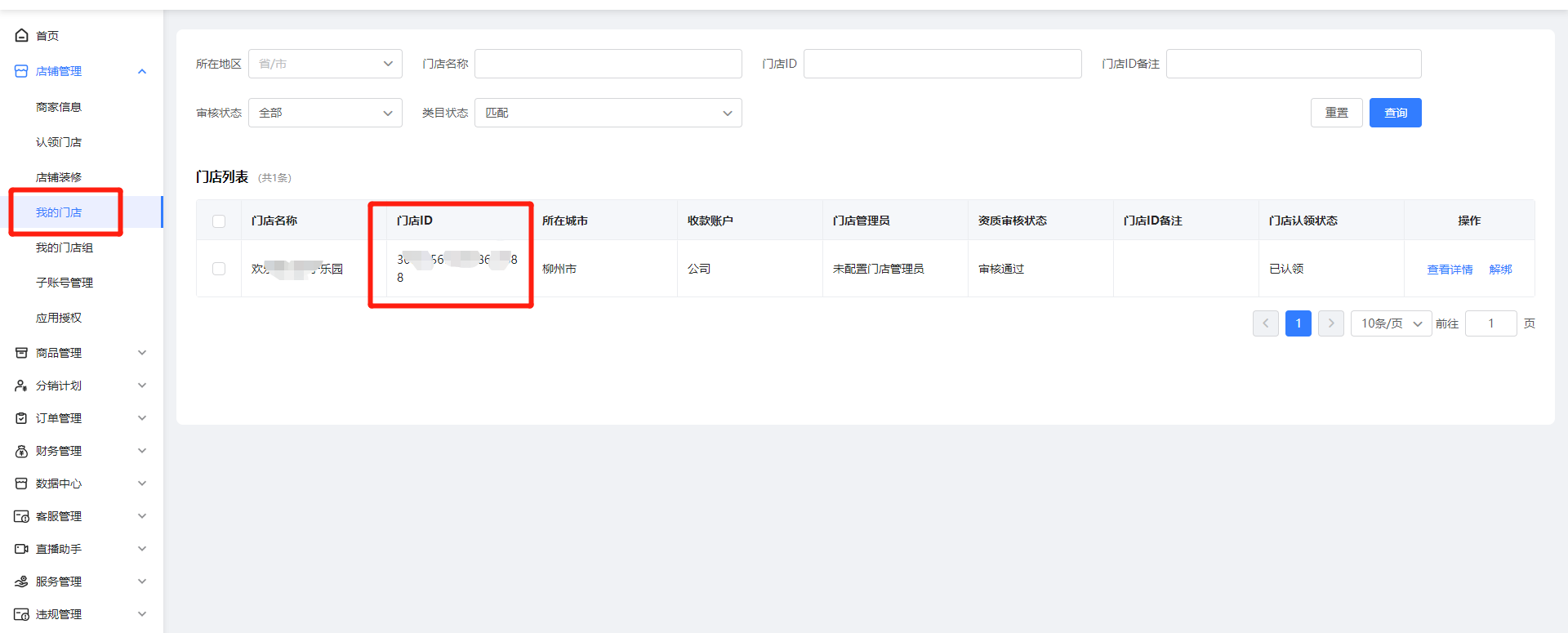Click the 客服管理 icon in sidebar
1568x633 pixels.
point(21,516)
